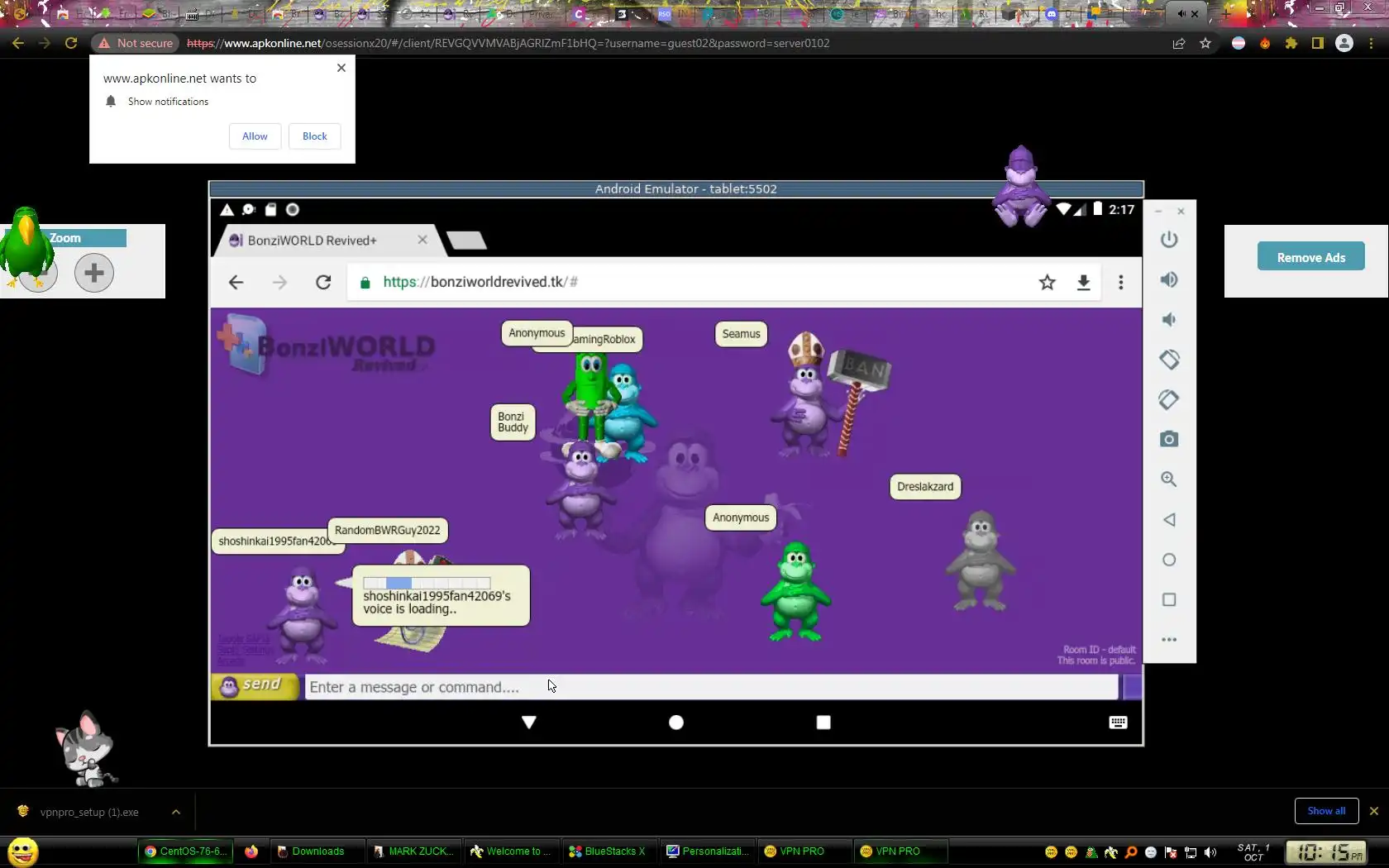Click the emulator sidebar overview square
Screen dimensions: 1389x868
[1168, 599]
